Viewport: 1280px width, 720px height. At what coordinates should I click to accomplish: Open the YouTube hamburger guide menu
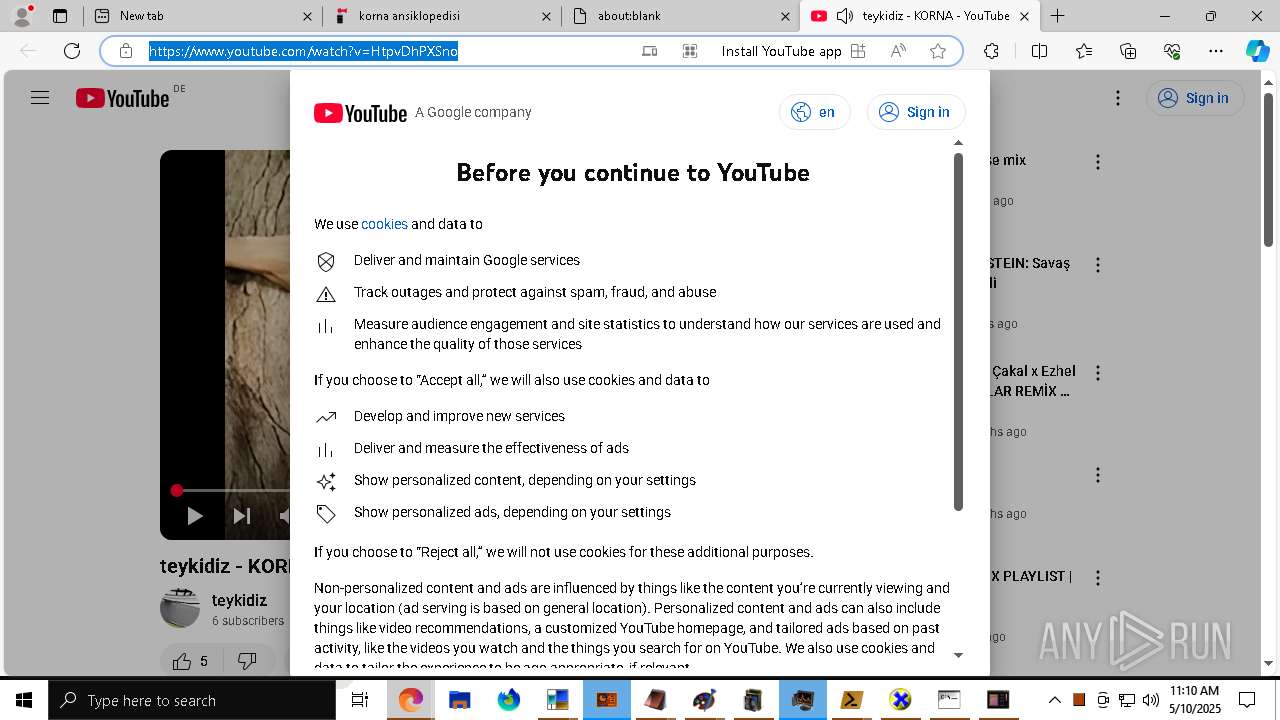coord(40,98)
